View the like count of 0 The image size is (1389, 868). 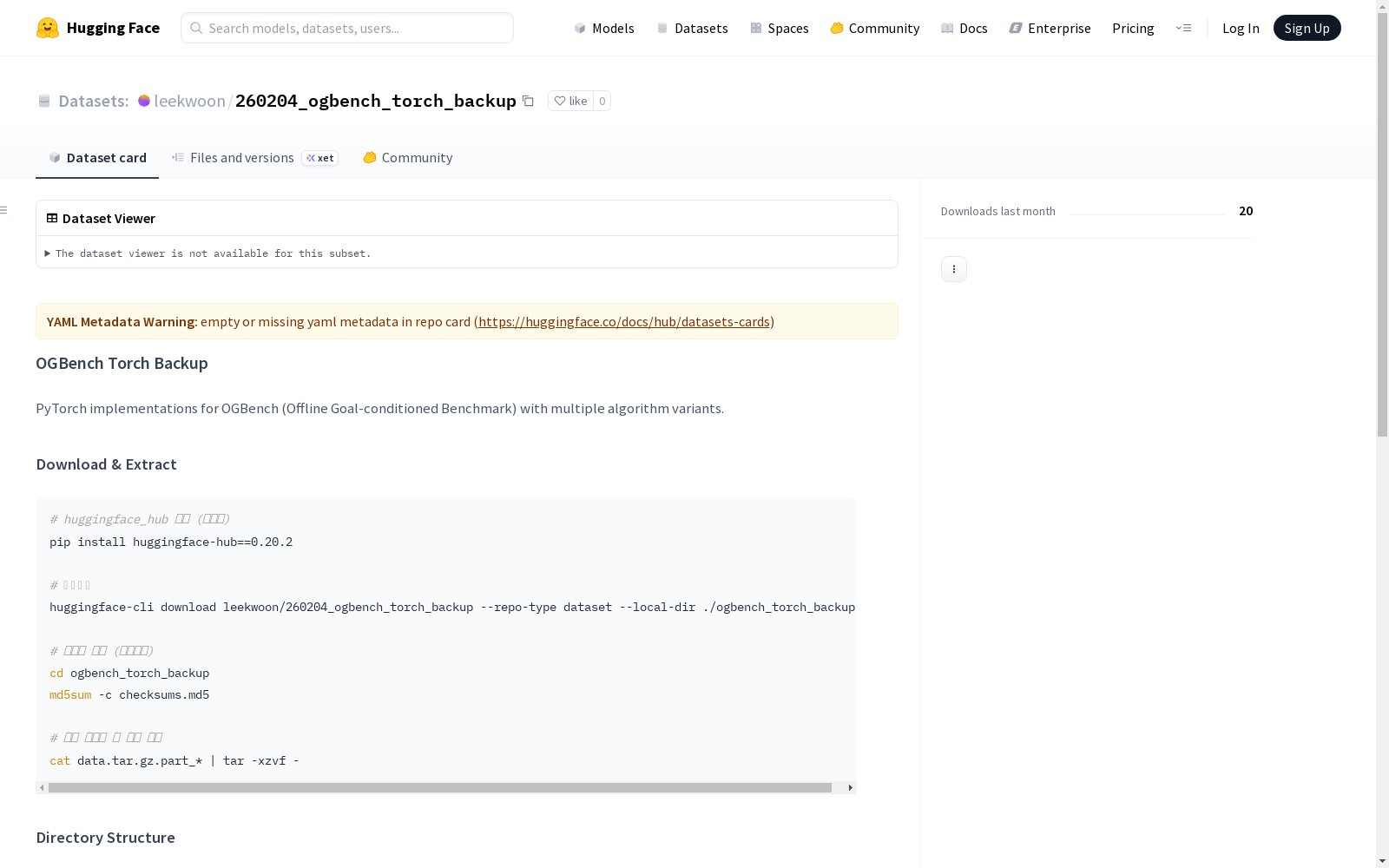point(602,101)
